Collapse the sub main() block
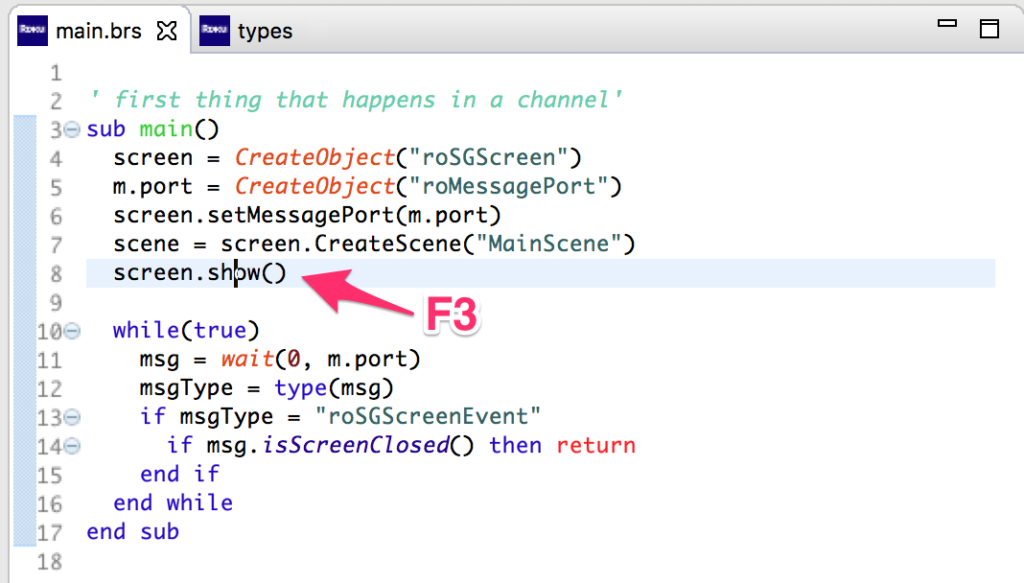This screenshot has height=583, width=1024. click(x=71, y=129)
